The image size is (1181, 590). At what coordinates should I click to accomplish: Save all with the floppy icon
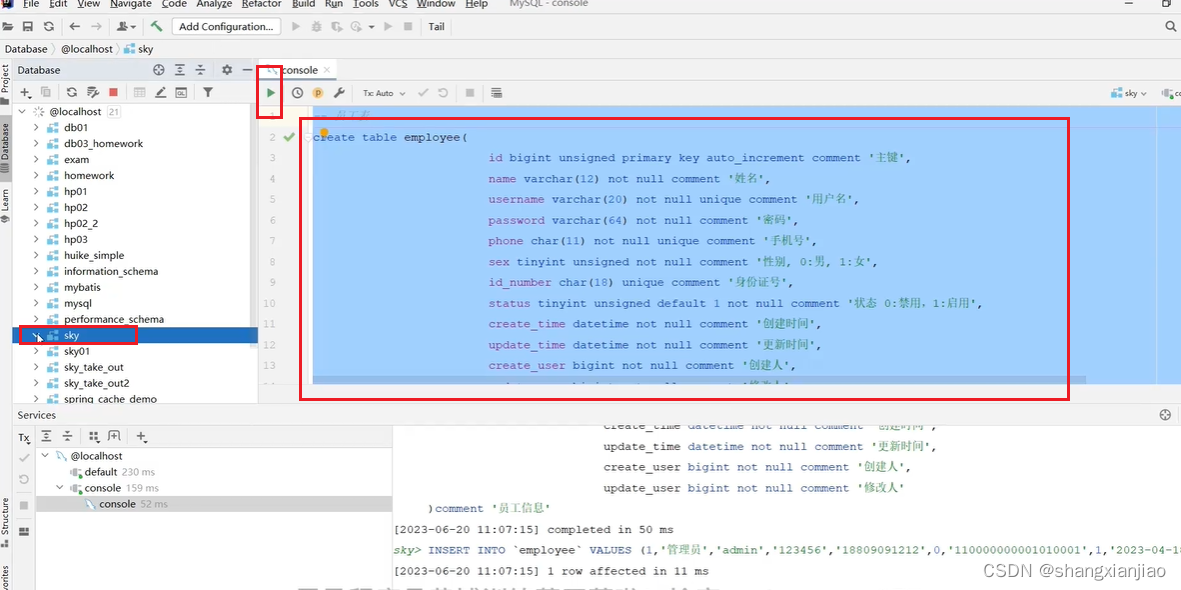28,26
